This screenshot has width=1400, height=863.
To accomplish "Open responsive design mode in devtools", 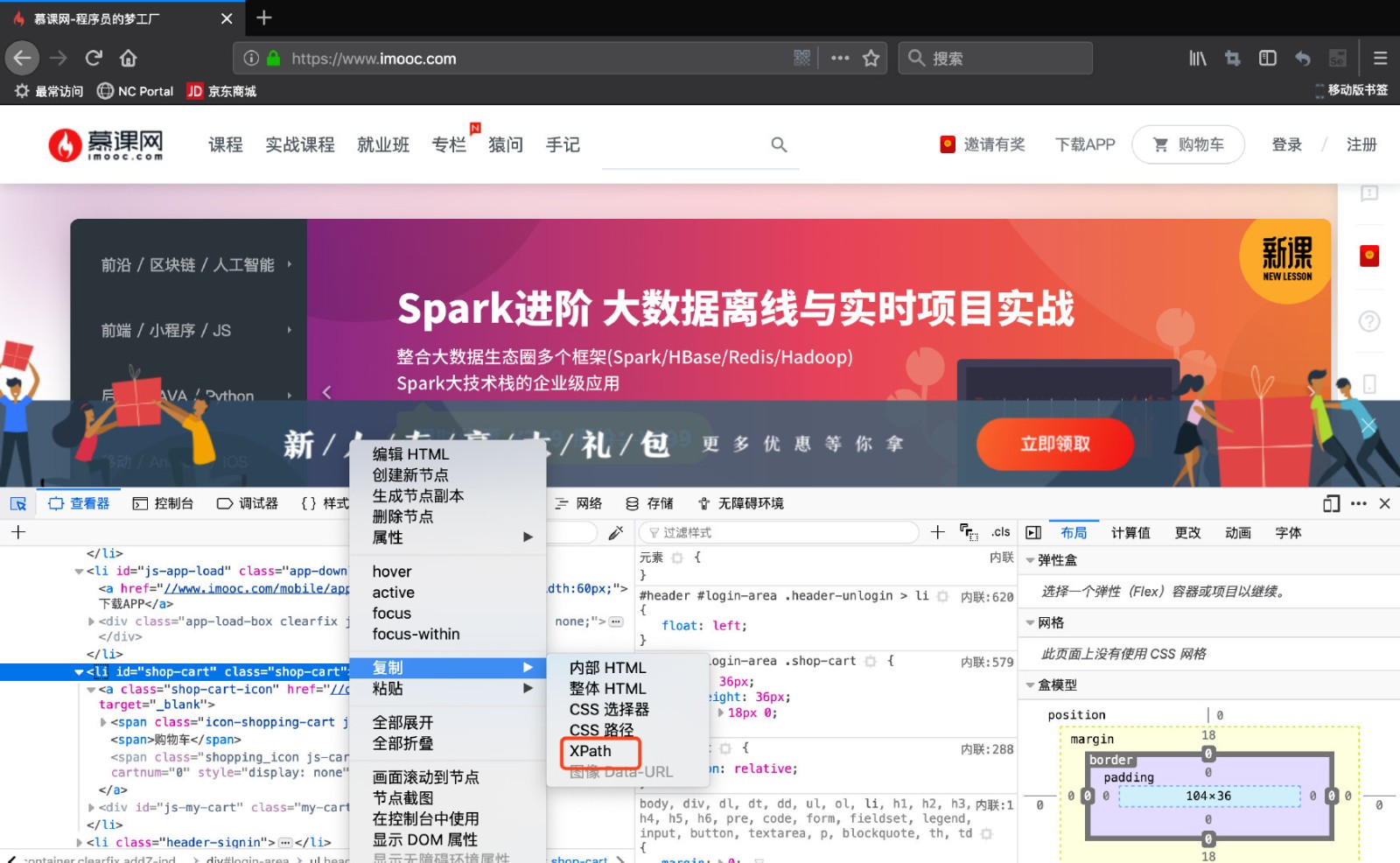I will click(x=1331, y=503).
